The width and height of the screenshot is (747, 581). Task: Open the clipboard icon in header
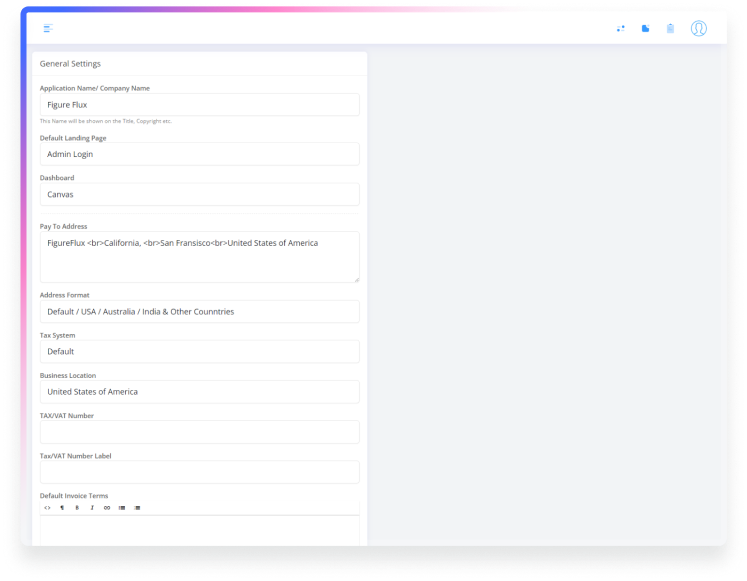pyautogui.click(x=670, y=28)
